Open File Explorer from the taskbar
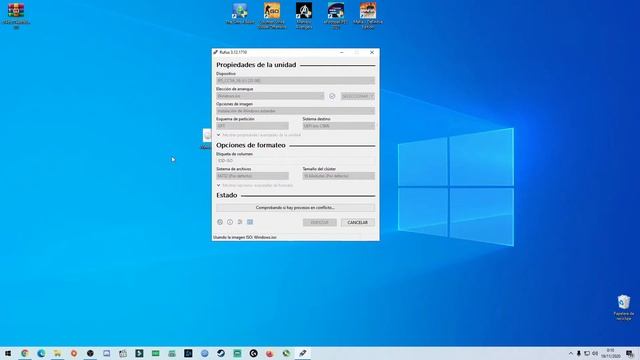This screenshot has height=360, width=640. tap(58, 353)
